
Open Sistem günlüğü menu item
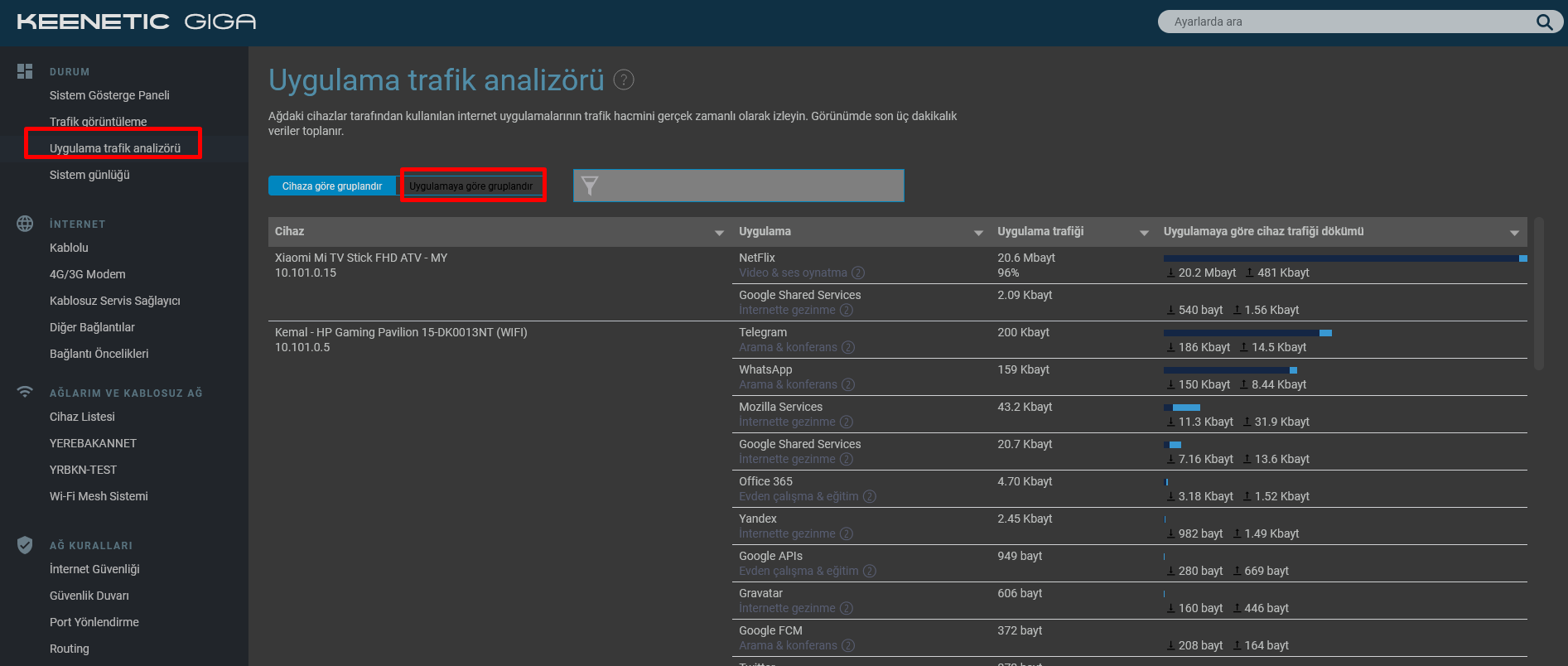click(x=89, y=175)
